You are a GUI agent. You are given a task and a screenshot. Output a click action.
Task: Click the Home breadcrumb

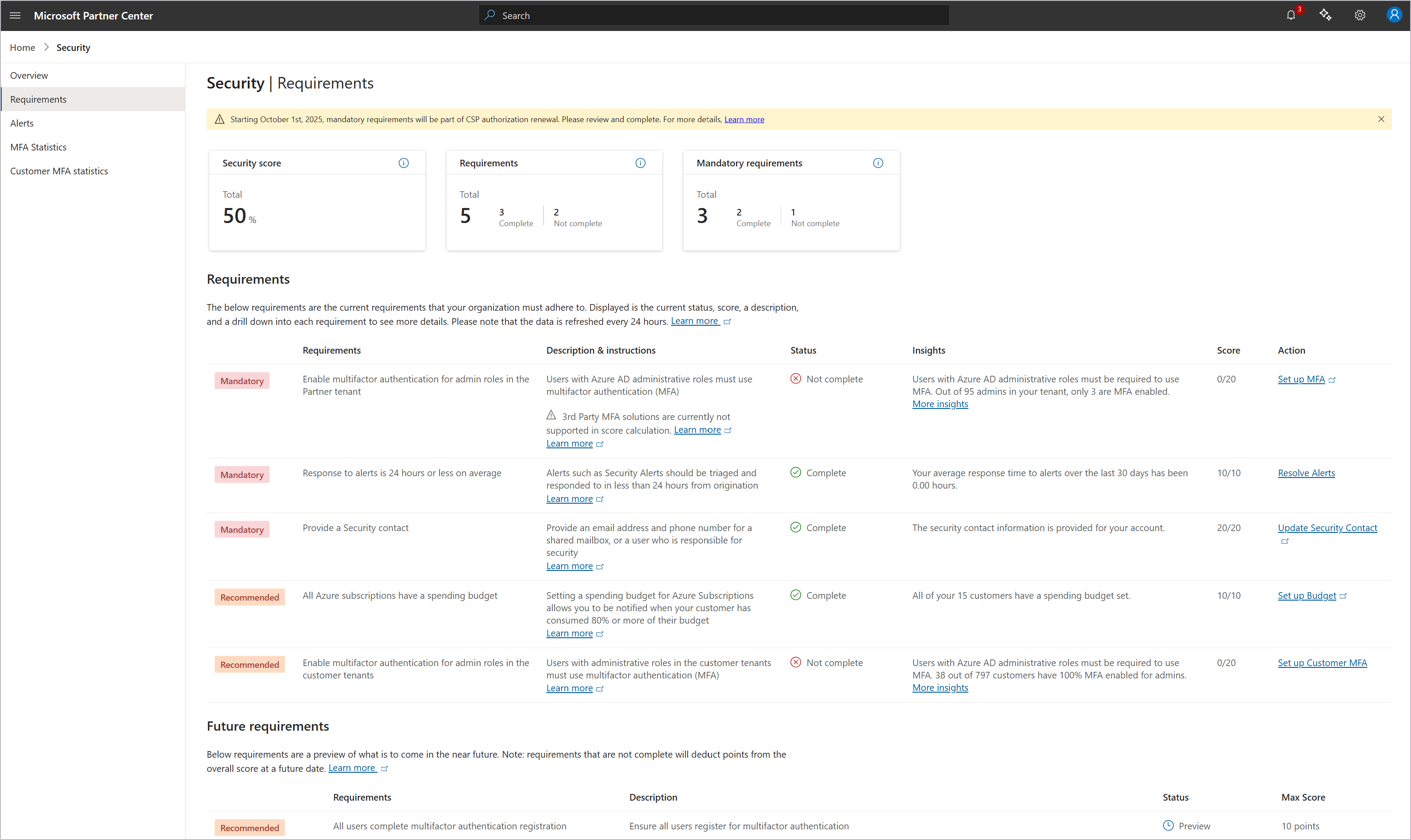pyautogui.click(x=23, y=47)
